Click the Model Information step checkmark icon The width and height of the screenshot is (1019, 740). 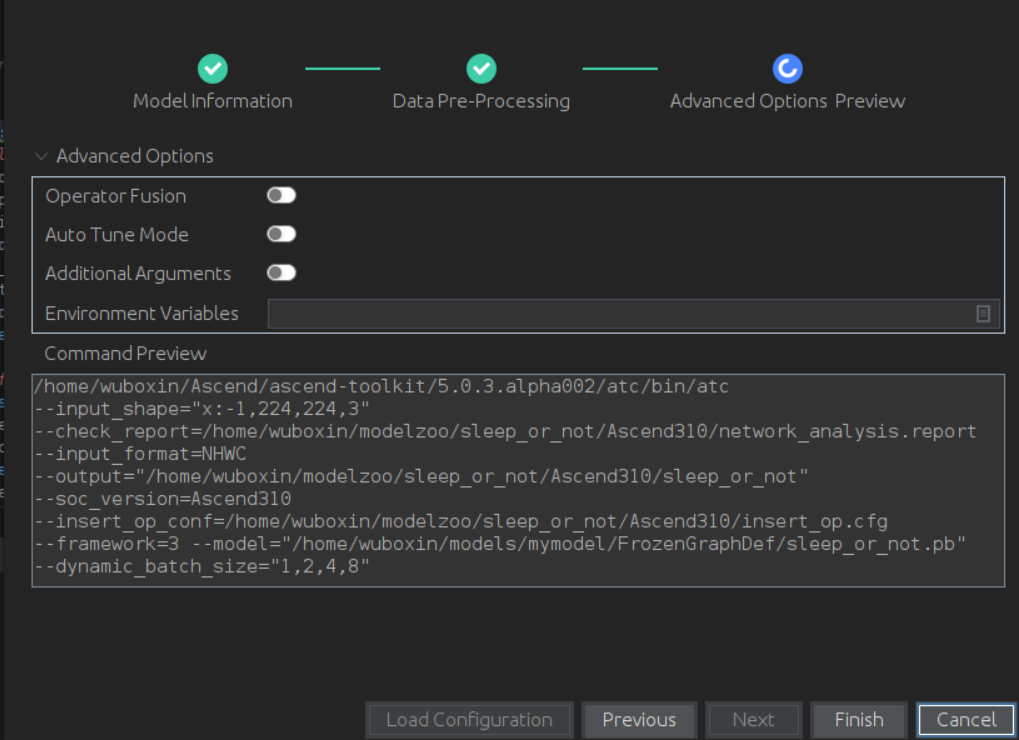tap(213, 68)
